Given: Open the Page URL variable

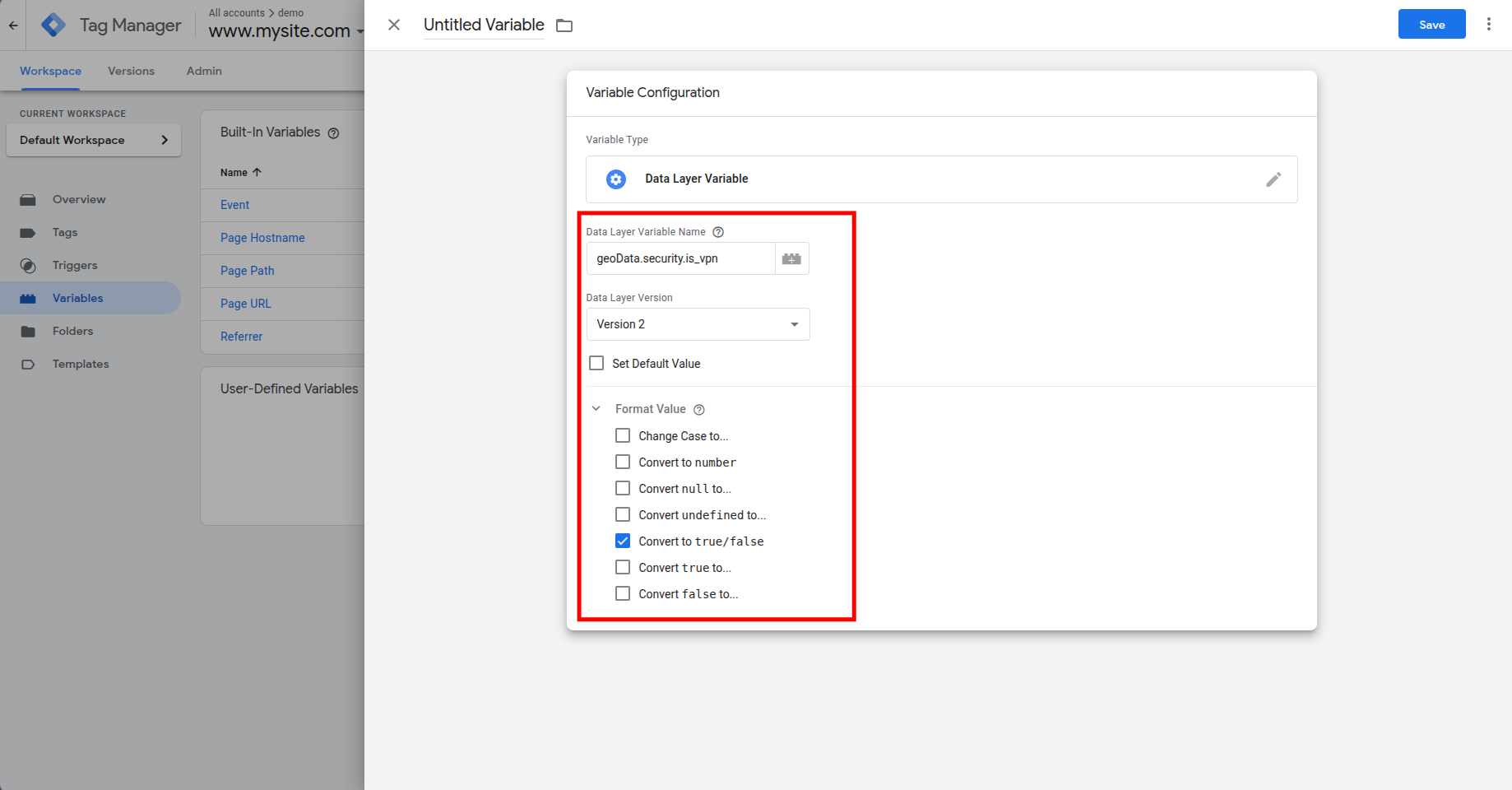Looking at the screenshot, I should (x=245, y=304).
